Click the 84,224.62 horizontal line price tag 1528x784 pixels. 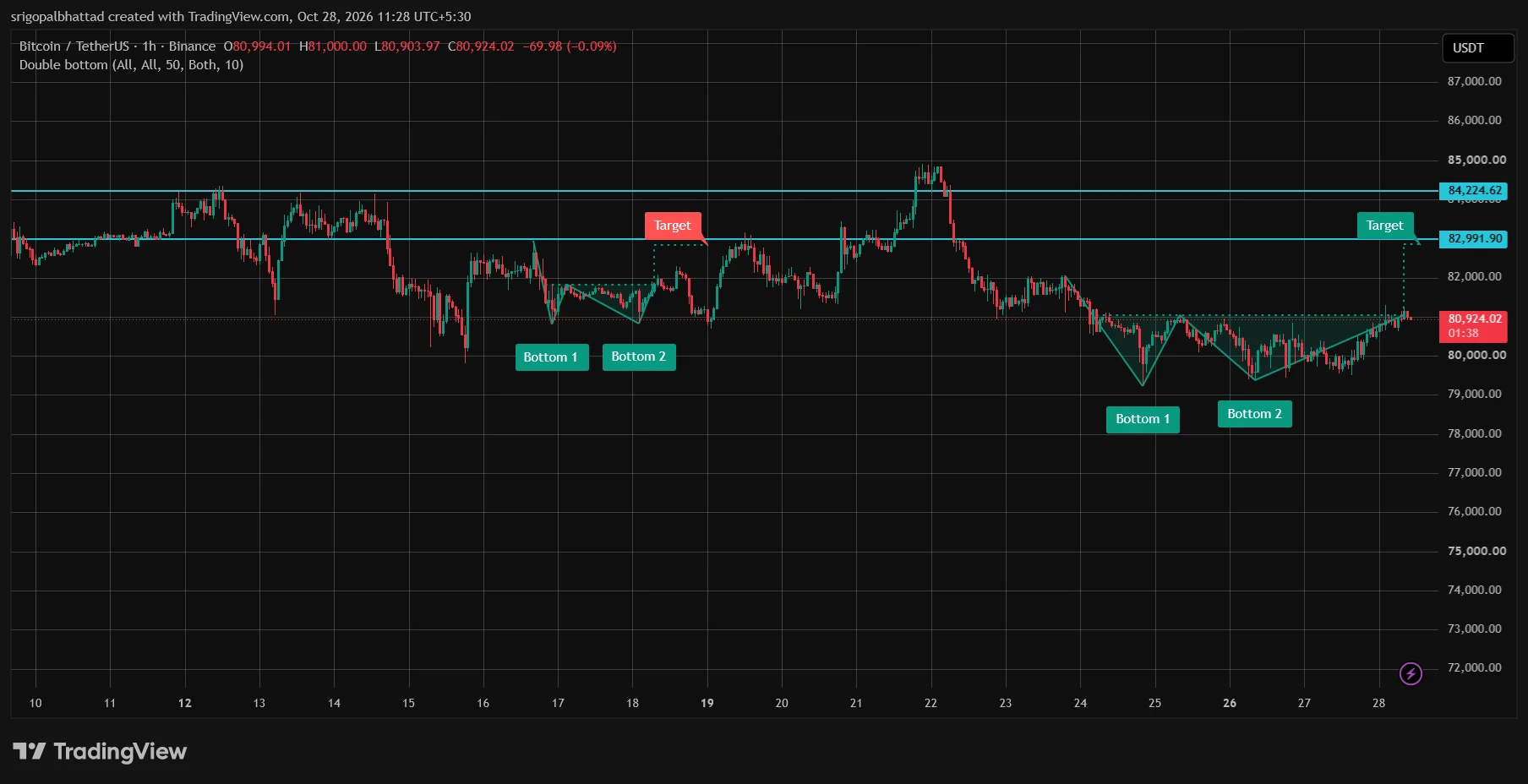click(x=1475, y=191)
